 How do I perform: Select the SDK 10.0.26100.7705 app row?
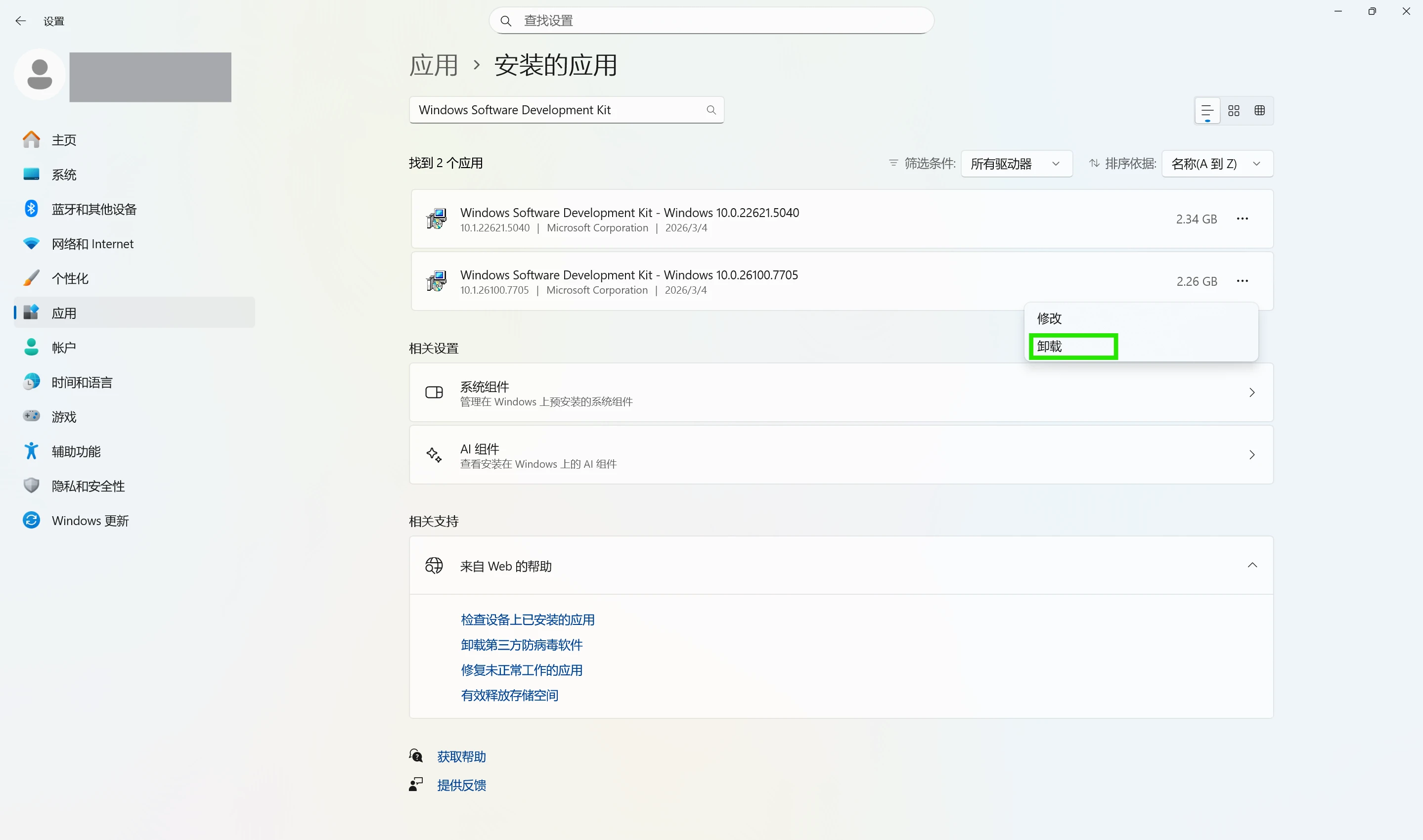(x=841, y=281)
